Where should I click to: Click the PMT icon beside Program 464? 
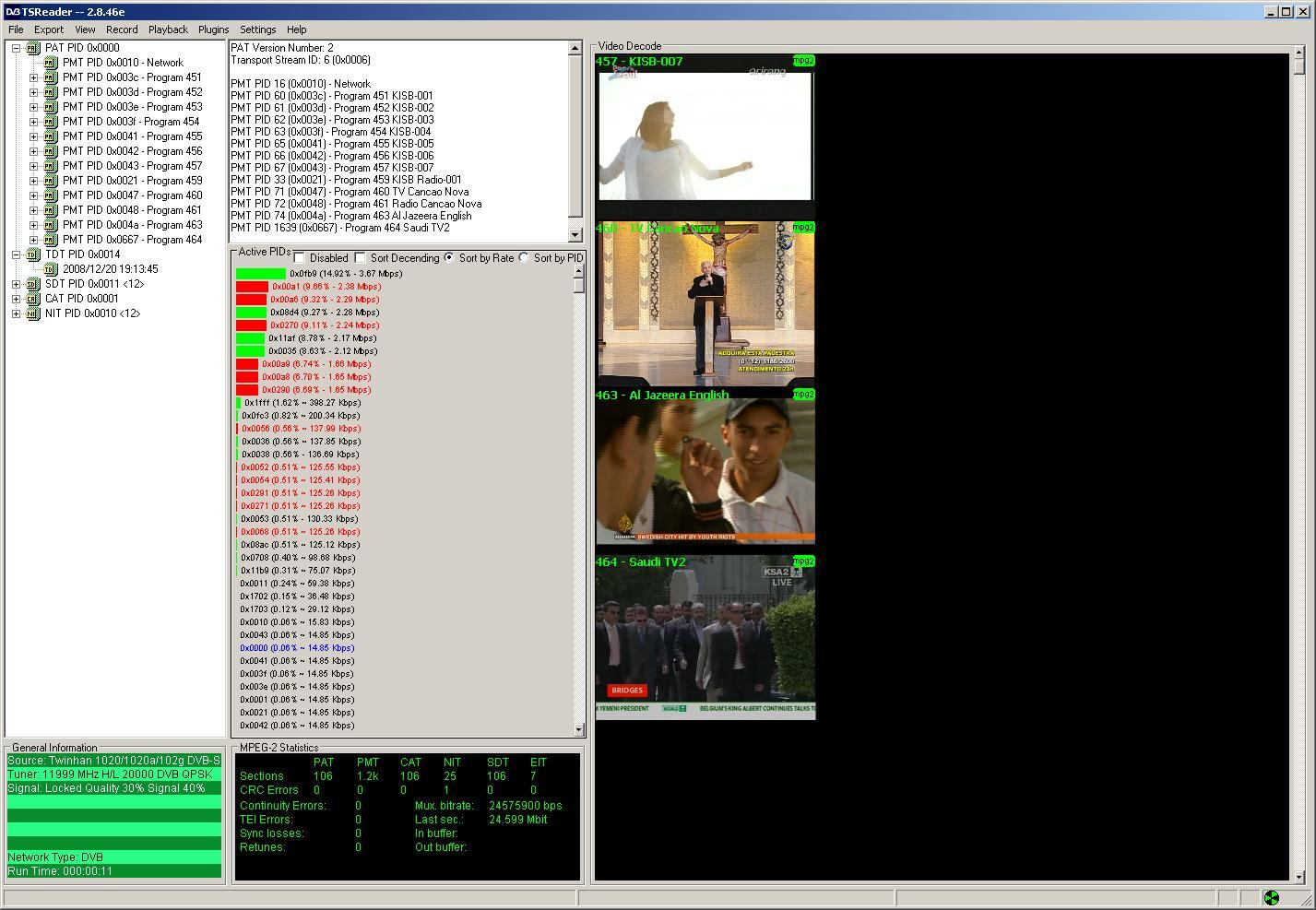click(51, 240)
